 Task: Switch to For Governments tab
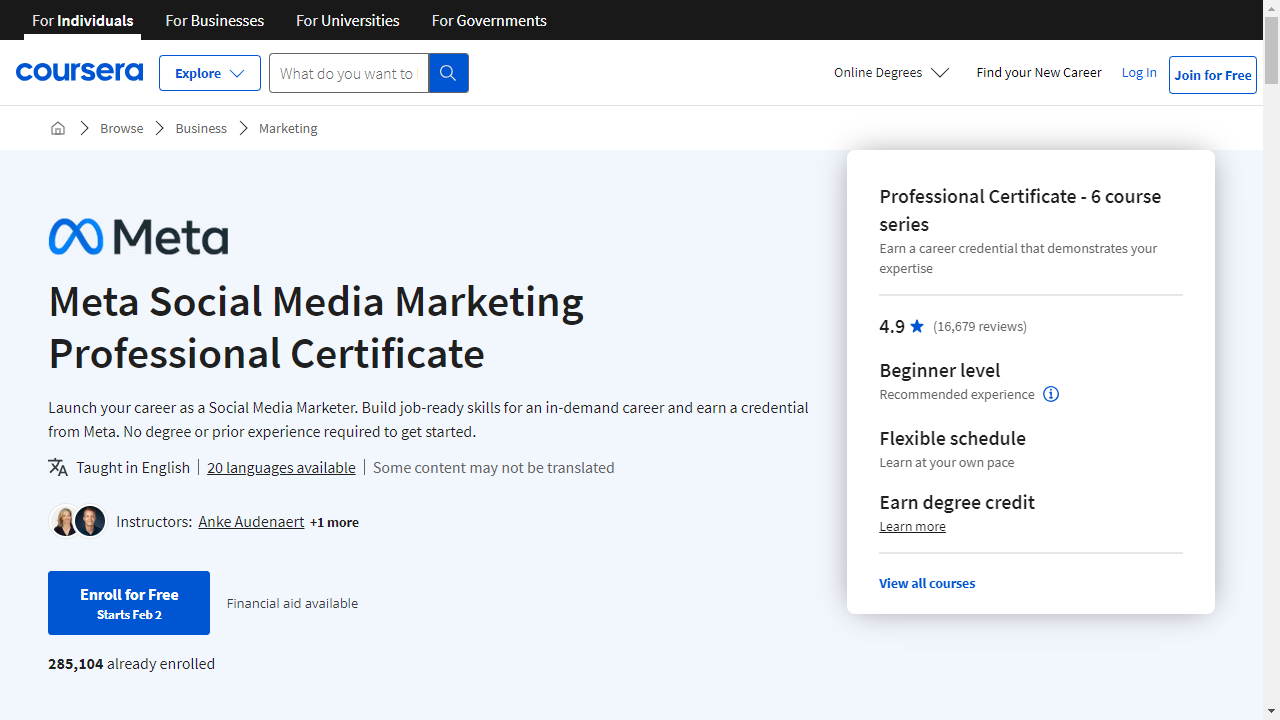tap(489, 20)
